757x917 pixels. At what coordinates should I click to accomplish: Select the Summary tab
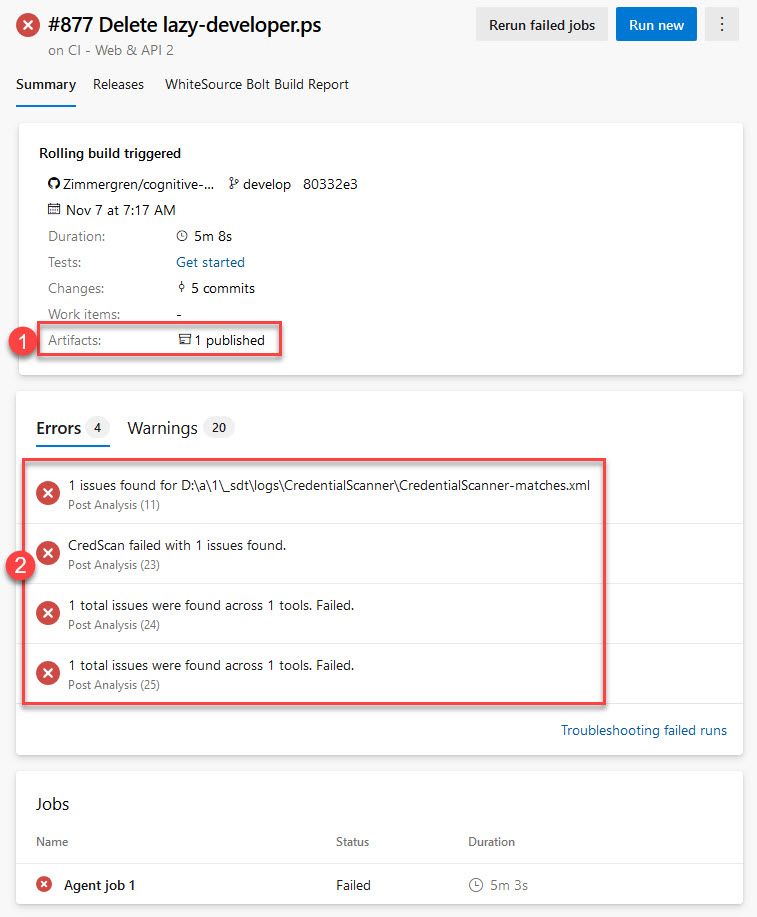pyautogui.click(x=45, y=84)
